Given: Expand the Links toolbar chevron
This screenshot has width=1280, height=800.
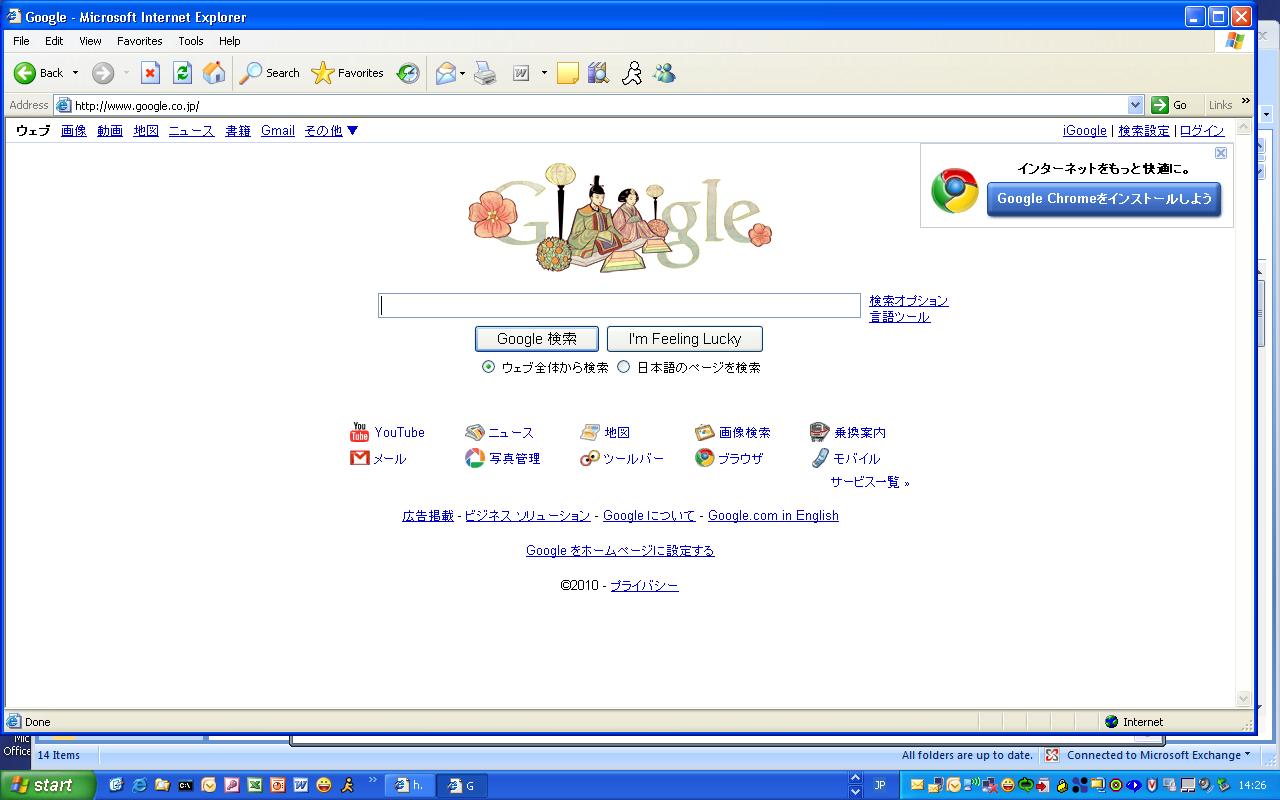Looking at the screenshot, I should pos(1246,100).
